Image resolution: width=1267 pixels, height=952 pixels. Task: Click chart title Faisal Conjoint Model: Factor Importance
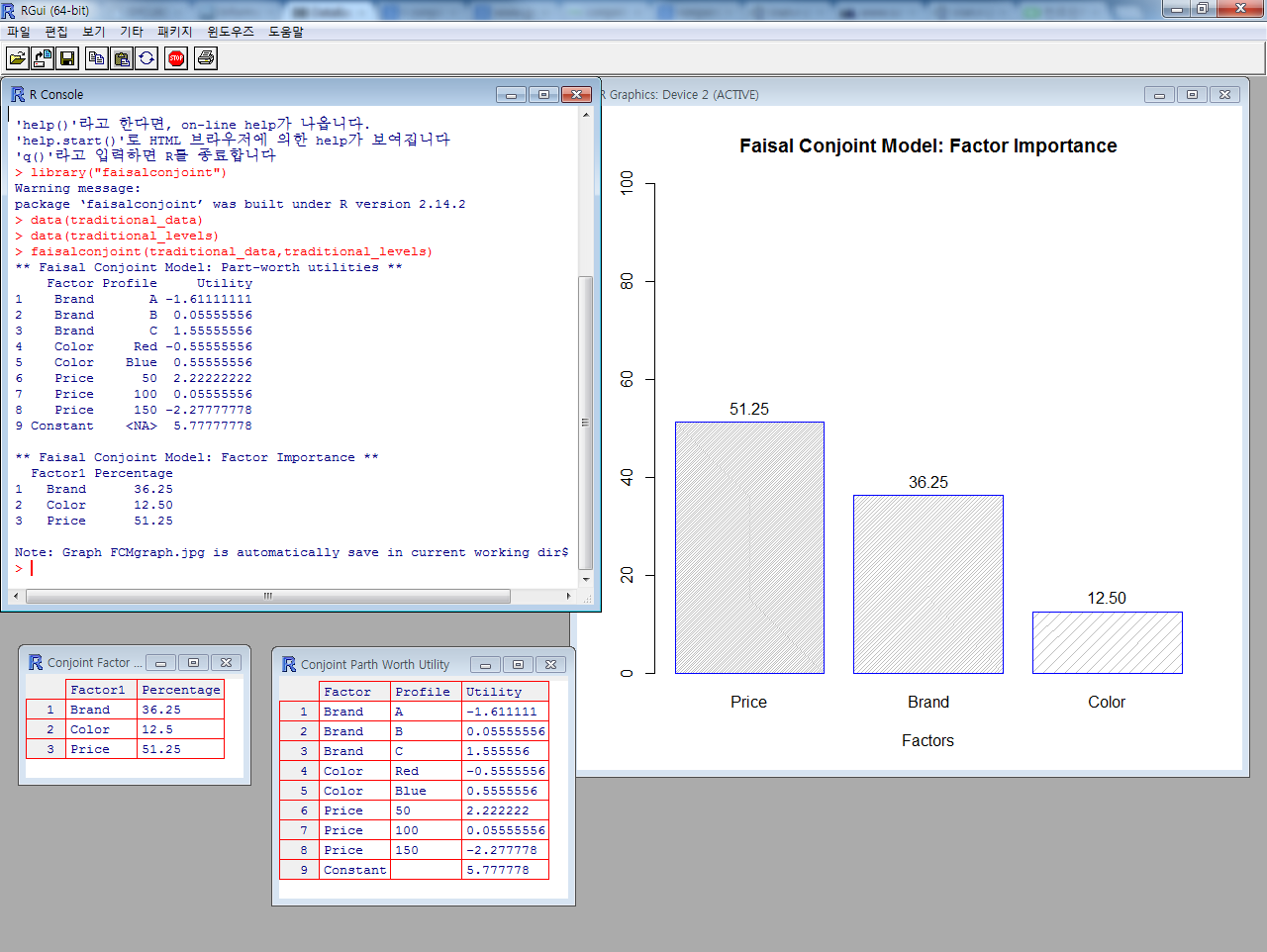(928, 145)
